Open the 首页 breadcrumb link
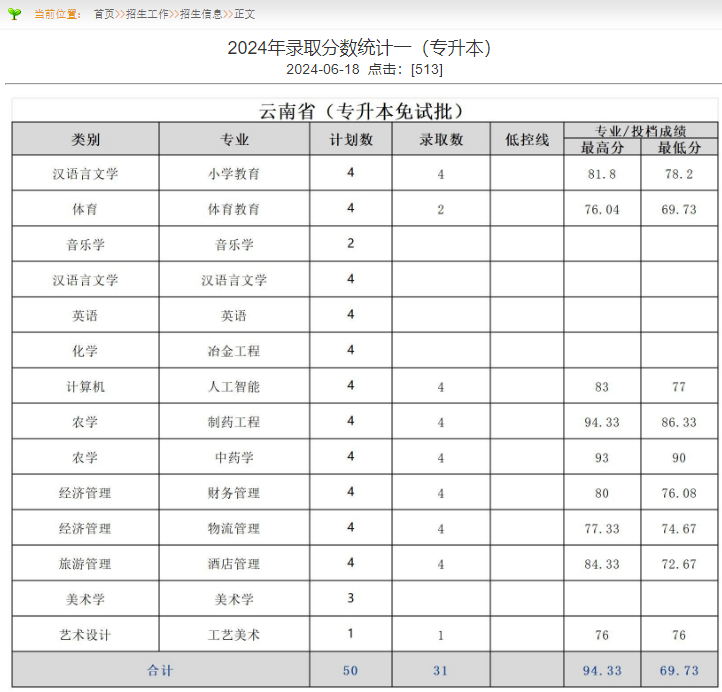The image size is (722, 692). [104, 14]
